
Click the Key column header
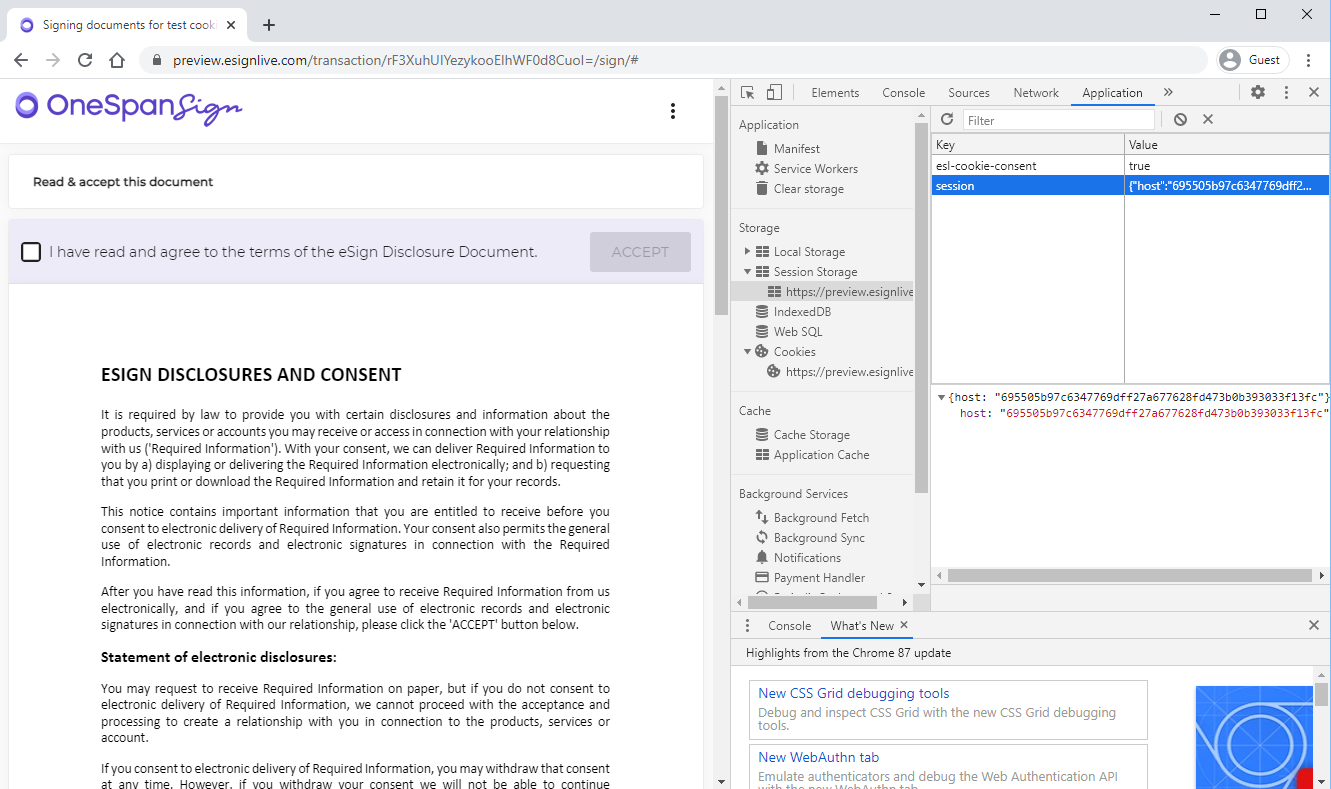[1028, 145]
